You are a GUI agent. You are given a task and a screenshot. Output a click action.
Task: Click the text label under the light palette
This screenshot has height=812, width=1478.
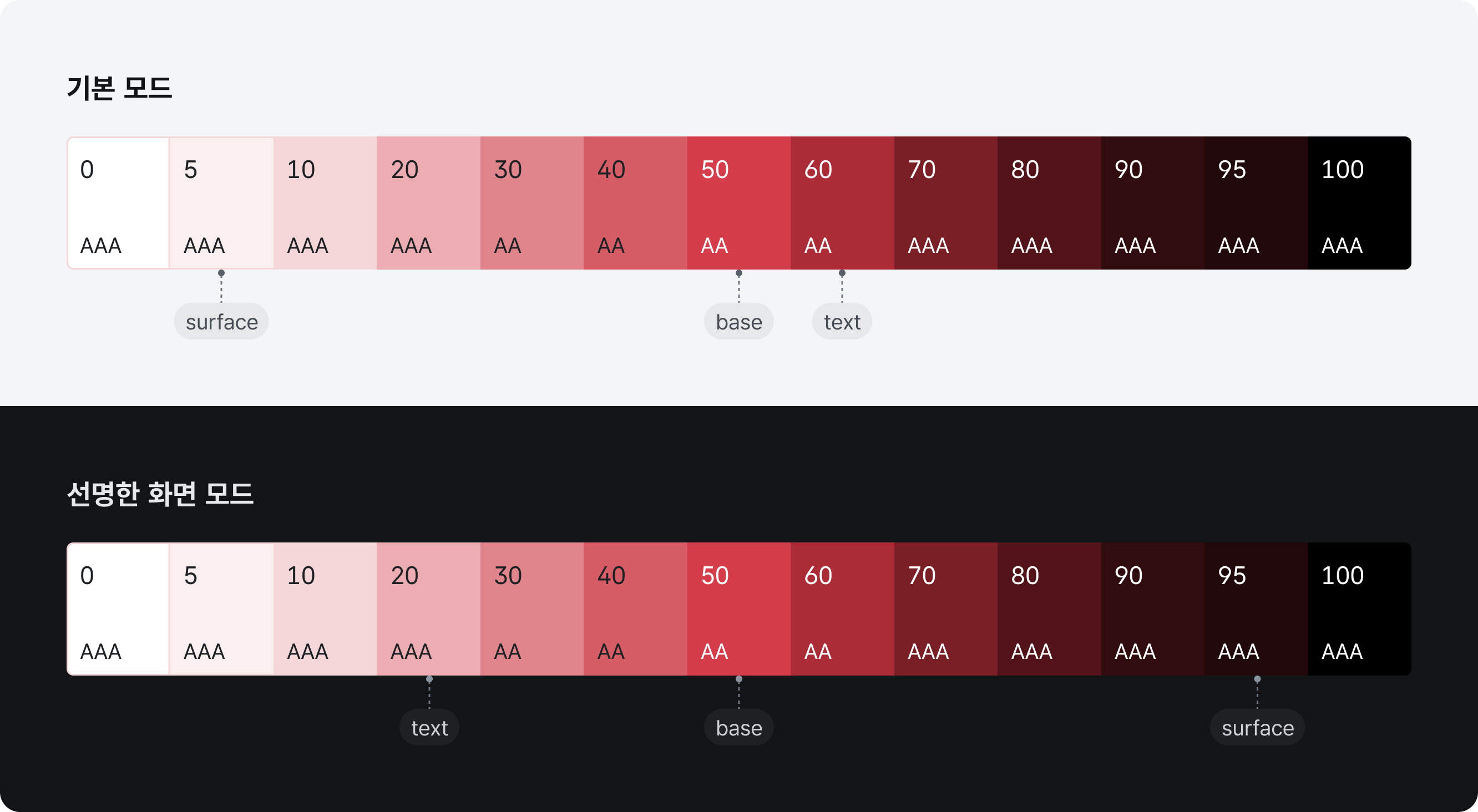(x=842, y=322)
